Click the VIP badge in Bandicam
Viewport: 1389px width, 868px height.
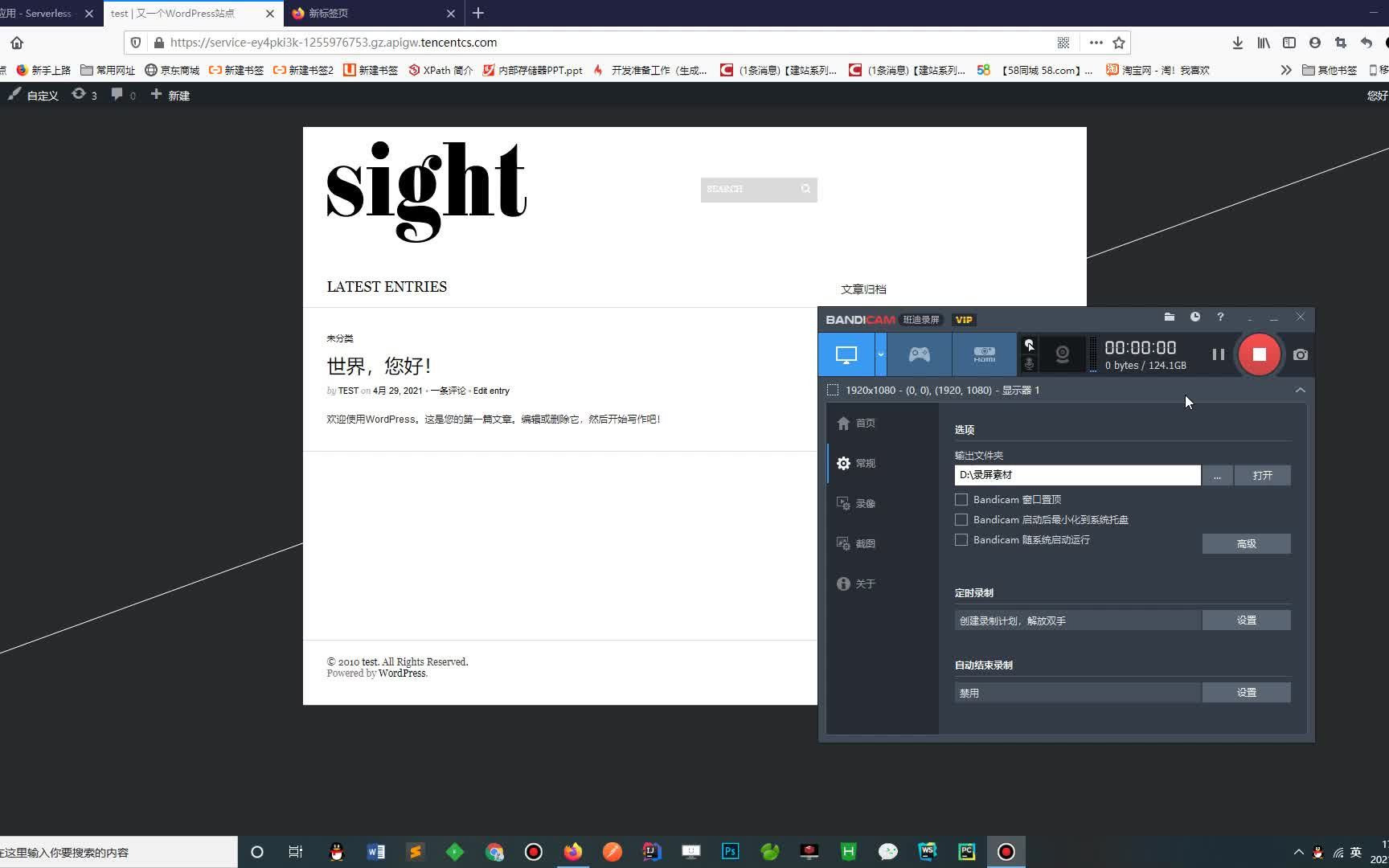pyautogui.click(x=964, y=320)
